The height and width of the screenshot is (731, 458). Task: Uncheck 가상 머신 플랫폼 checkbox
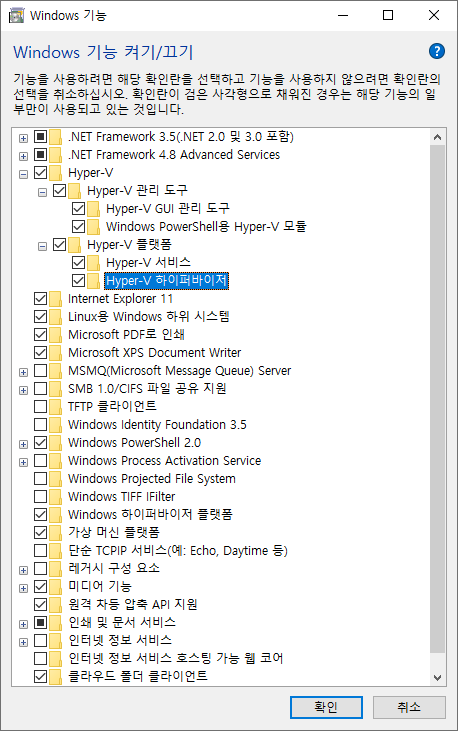(41, 532)
